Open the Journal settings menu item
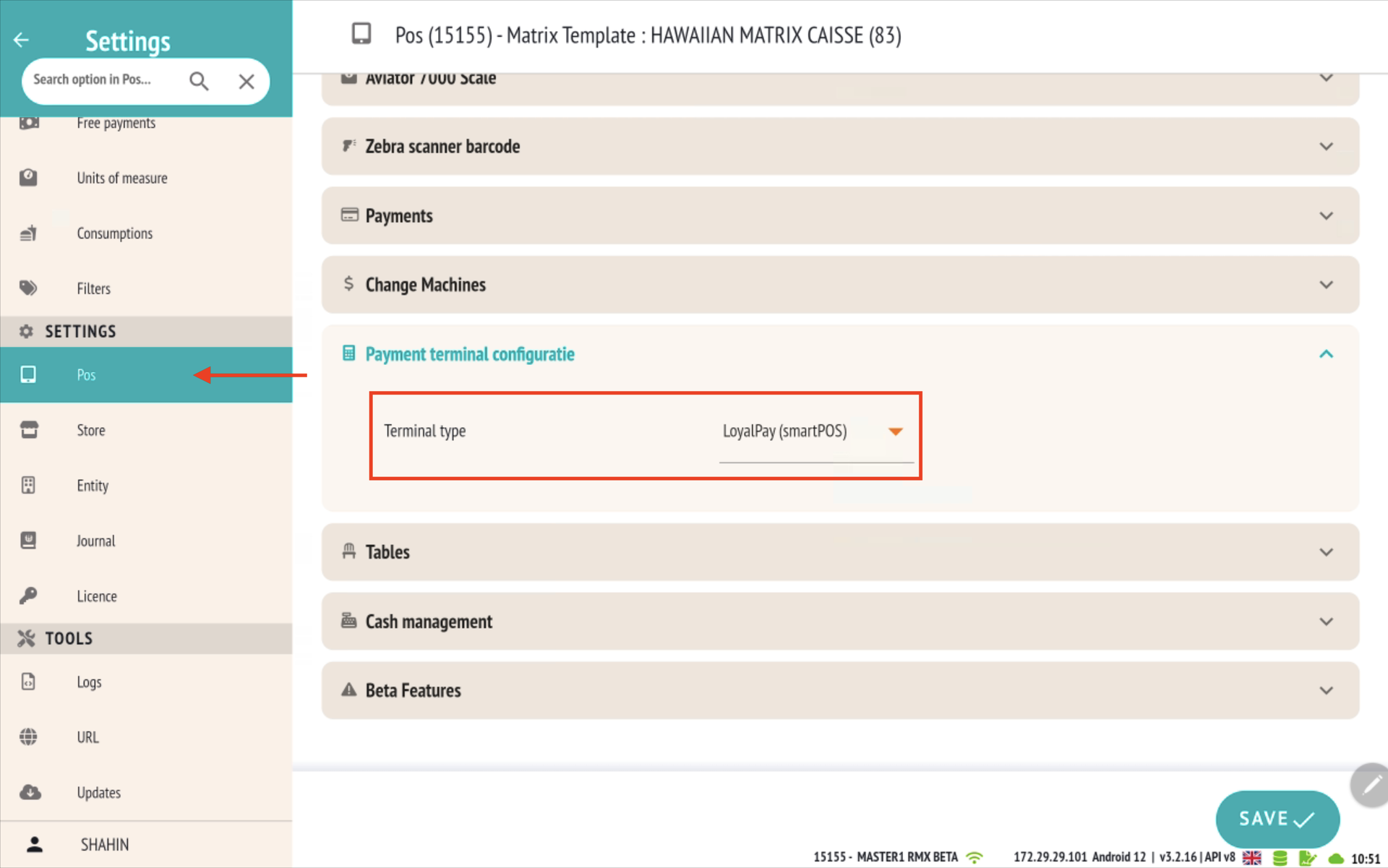Viewport: 1388px width, 868px height. [95, 541]
